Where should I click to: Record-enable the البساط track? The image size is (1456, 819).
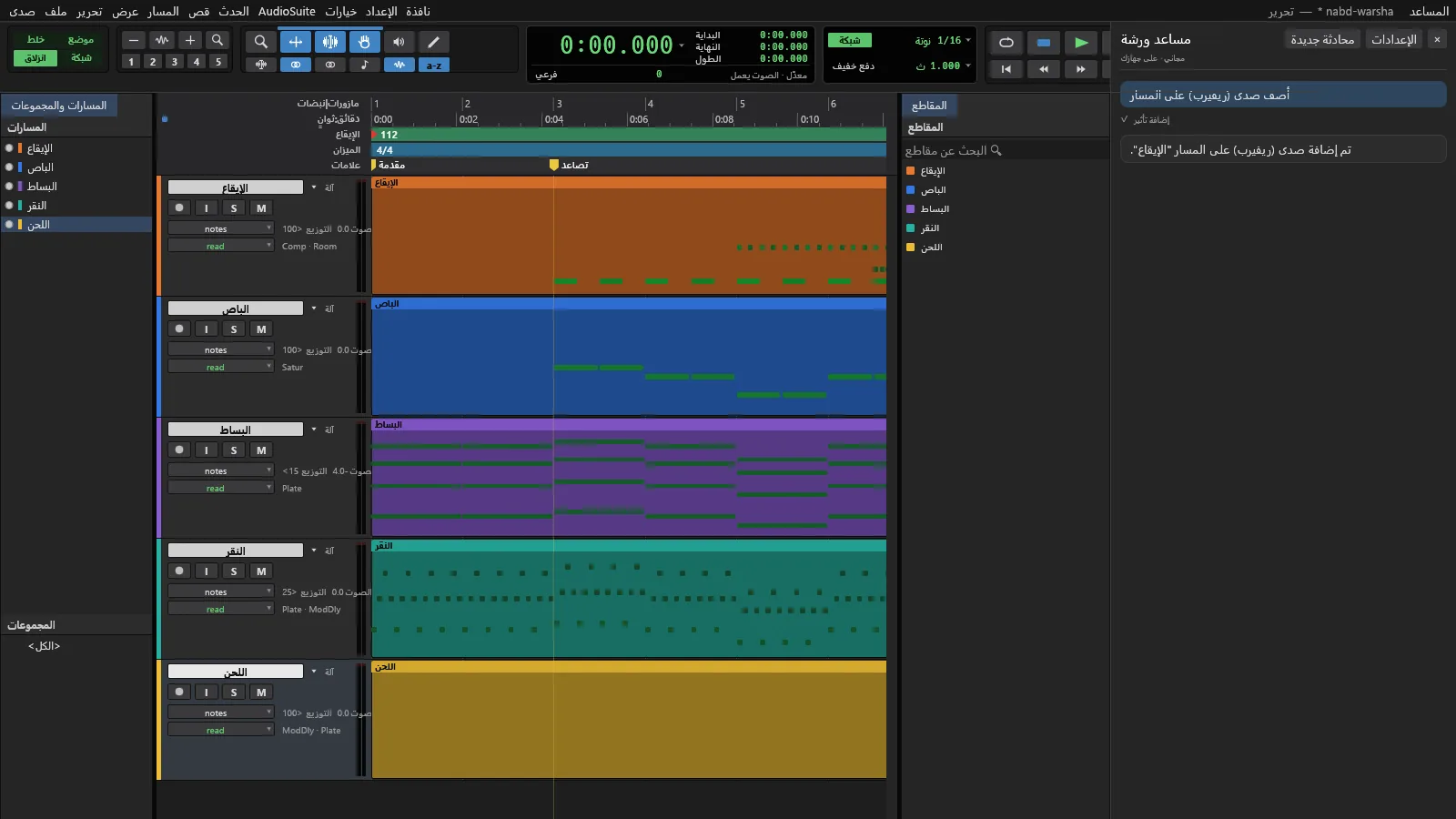point(179,450)
